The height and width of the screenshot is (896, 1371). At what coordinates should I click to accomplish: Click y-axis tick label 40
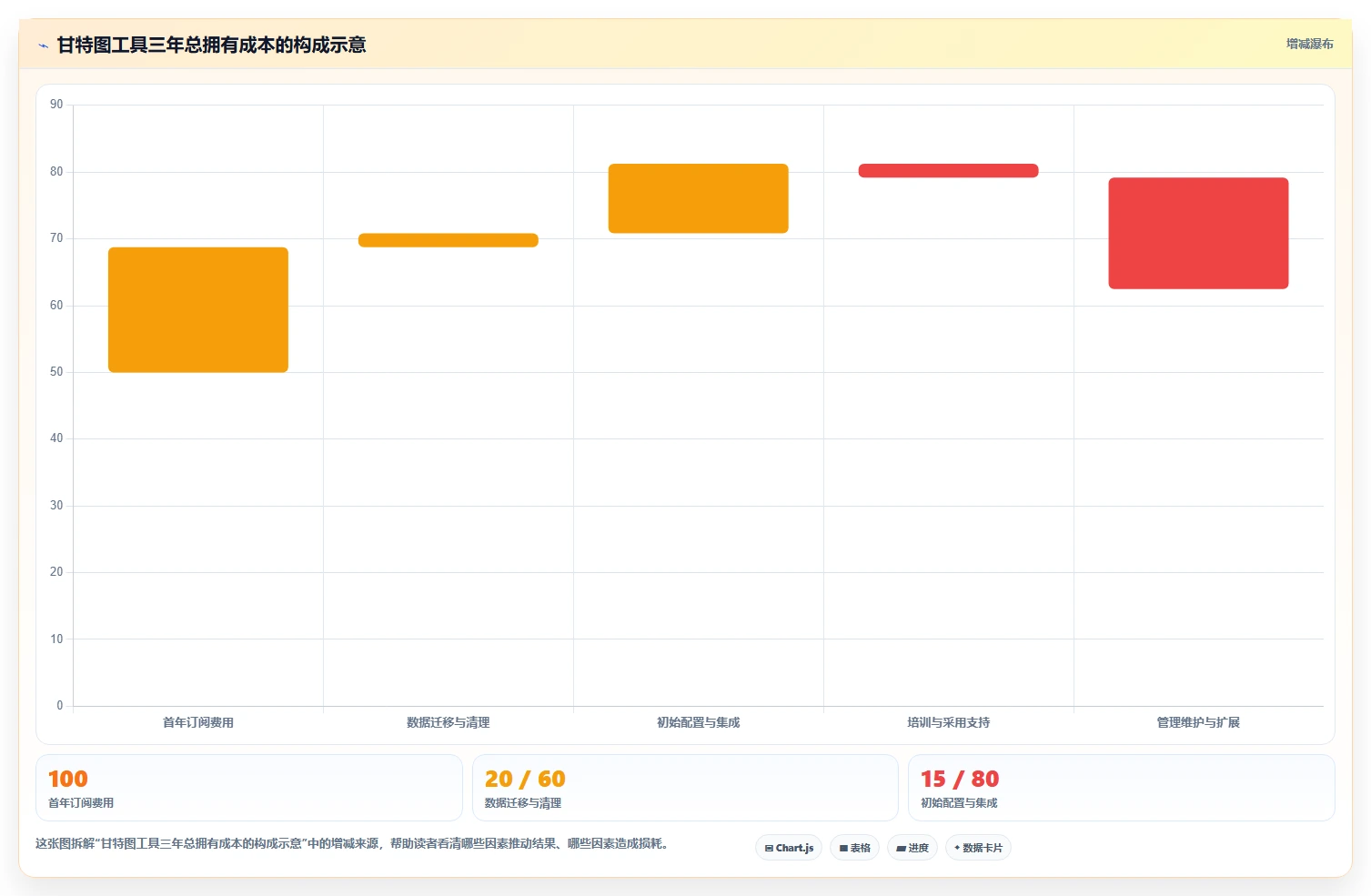(56, 438)
